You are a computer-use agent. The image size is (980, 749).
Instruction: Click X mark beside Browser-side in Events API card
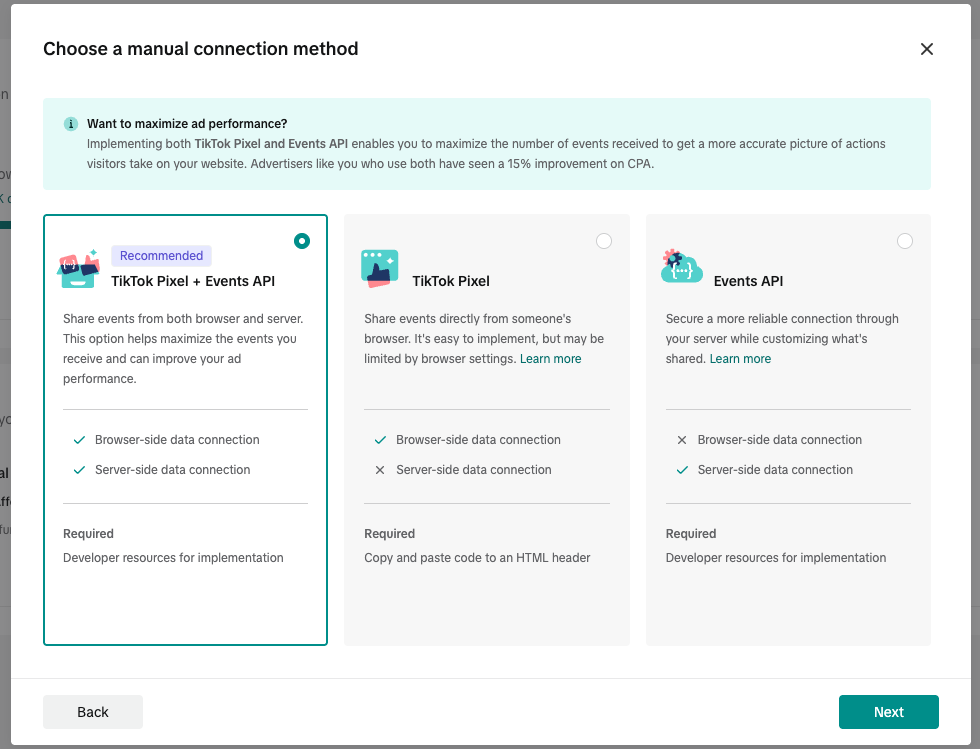click(682, 440)
